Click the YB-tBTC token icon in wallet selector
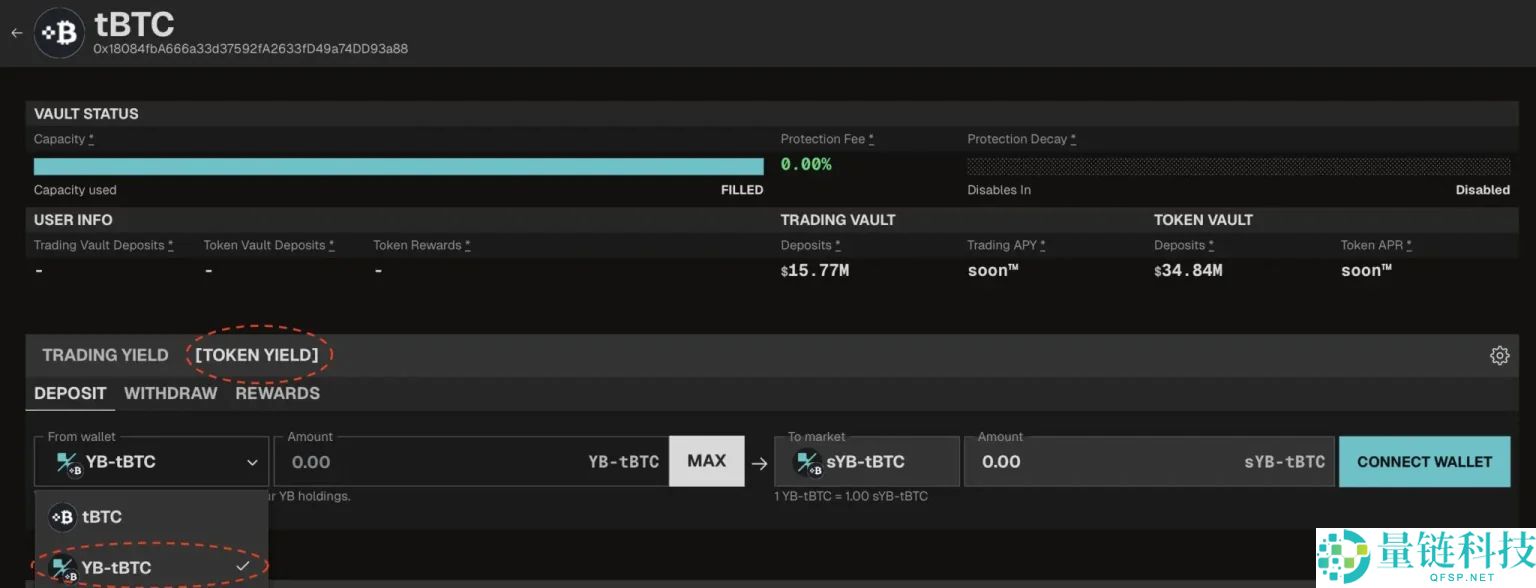1536x588 pixels. [67, 462]
